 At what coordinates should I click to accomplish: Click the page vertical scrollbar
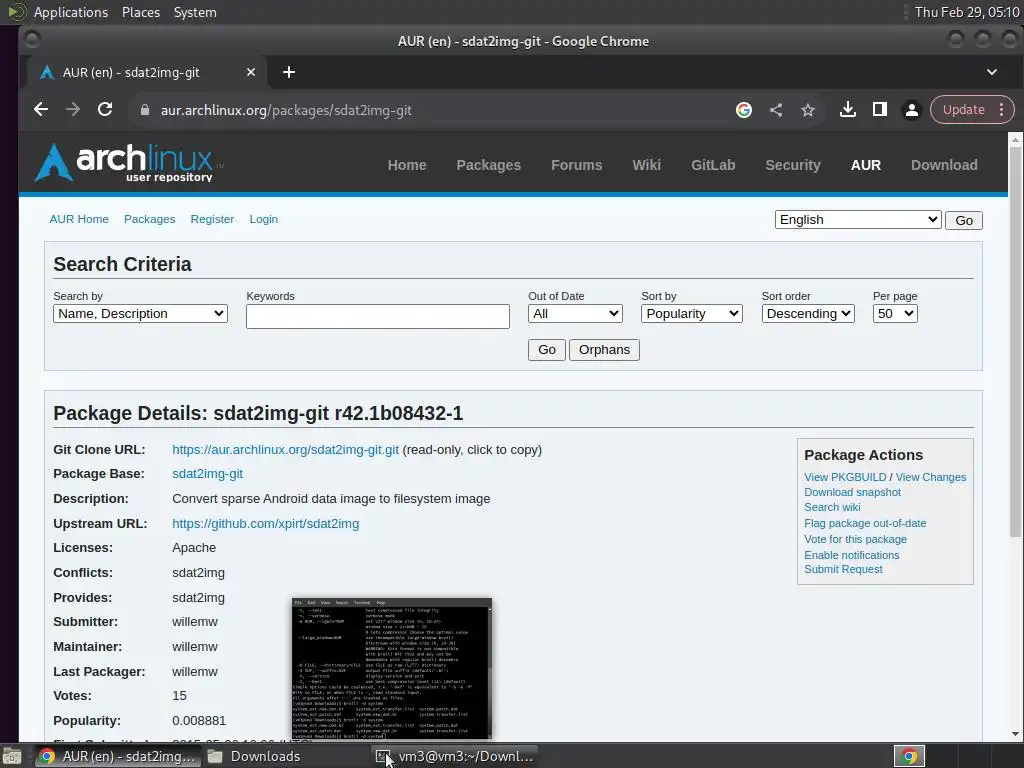point(1015,340)
